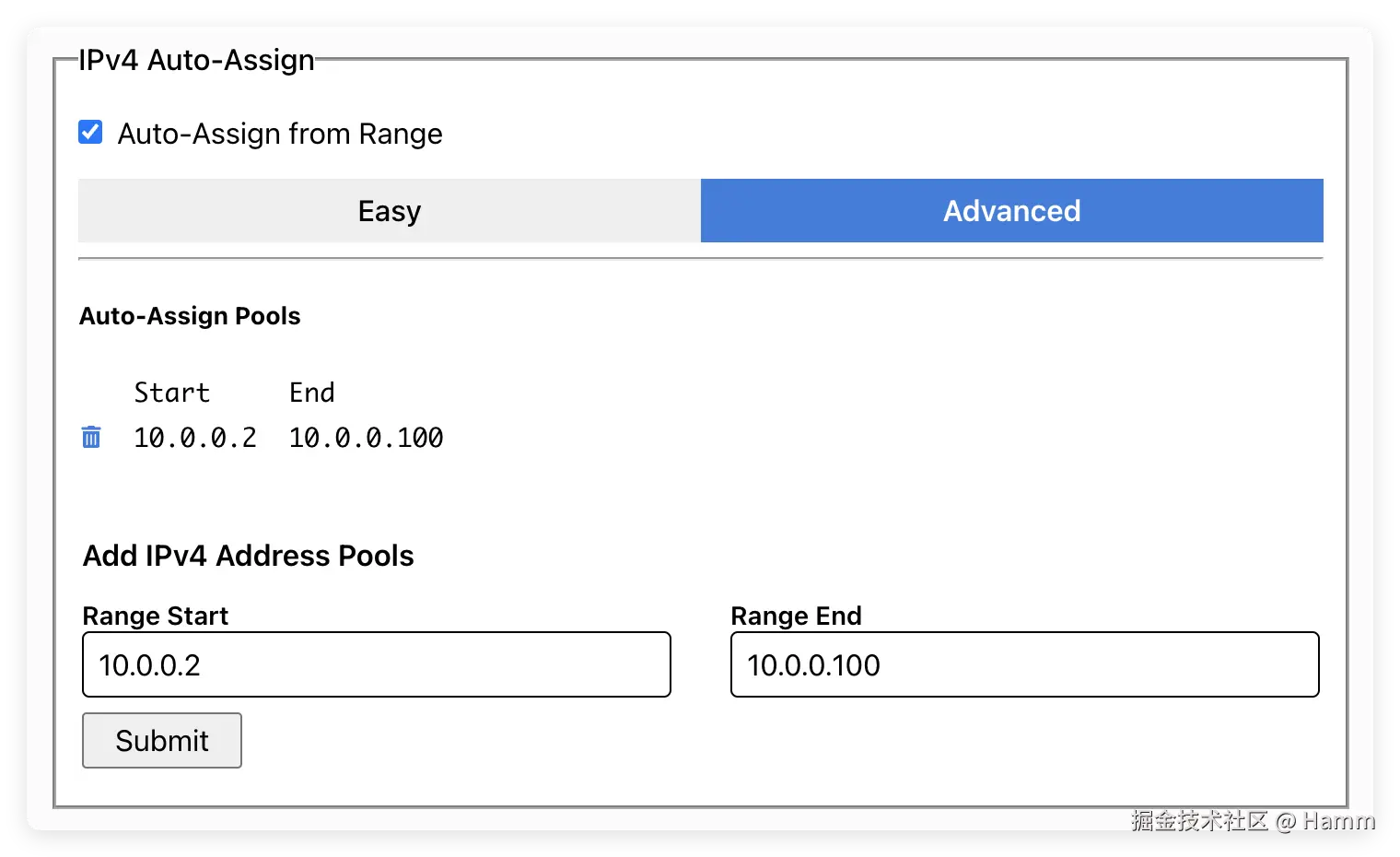
Task: Switch to the Easy tab
Action: coord(389,211)
